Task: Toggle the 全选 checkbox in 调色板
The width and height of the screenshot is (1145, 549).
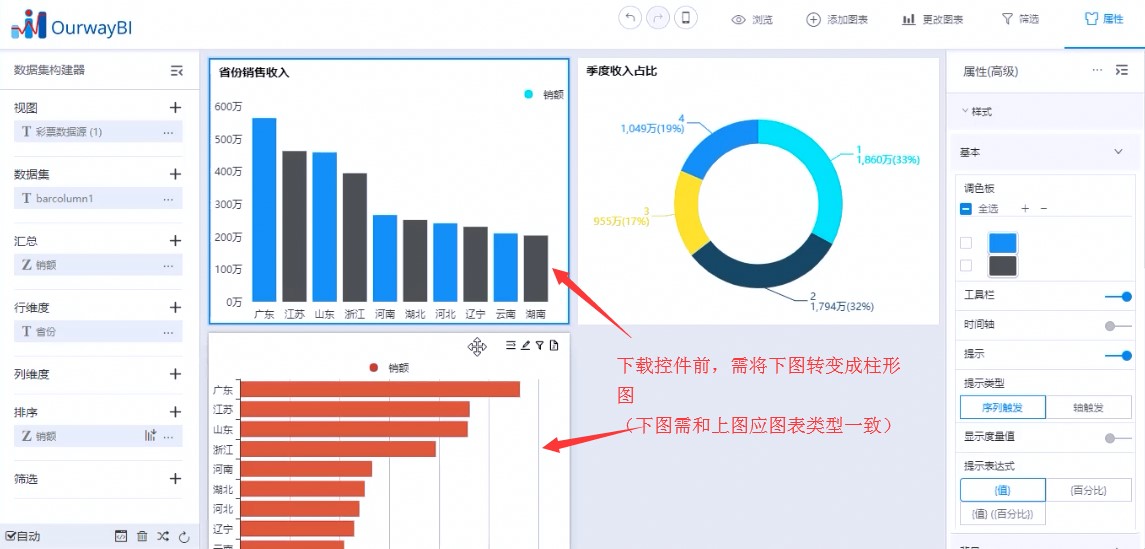Action: [965, 209]
